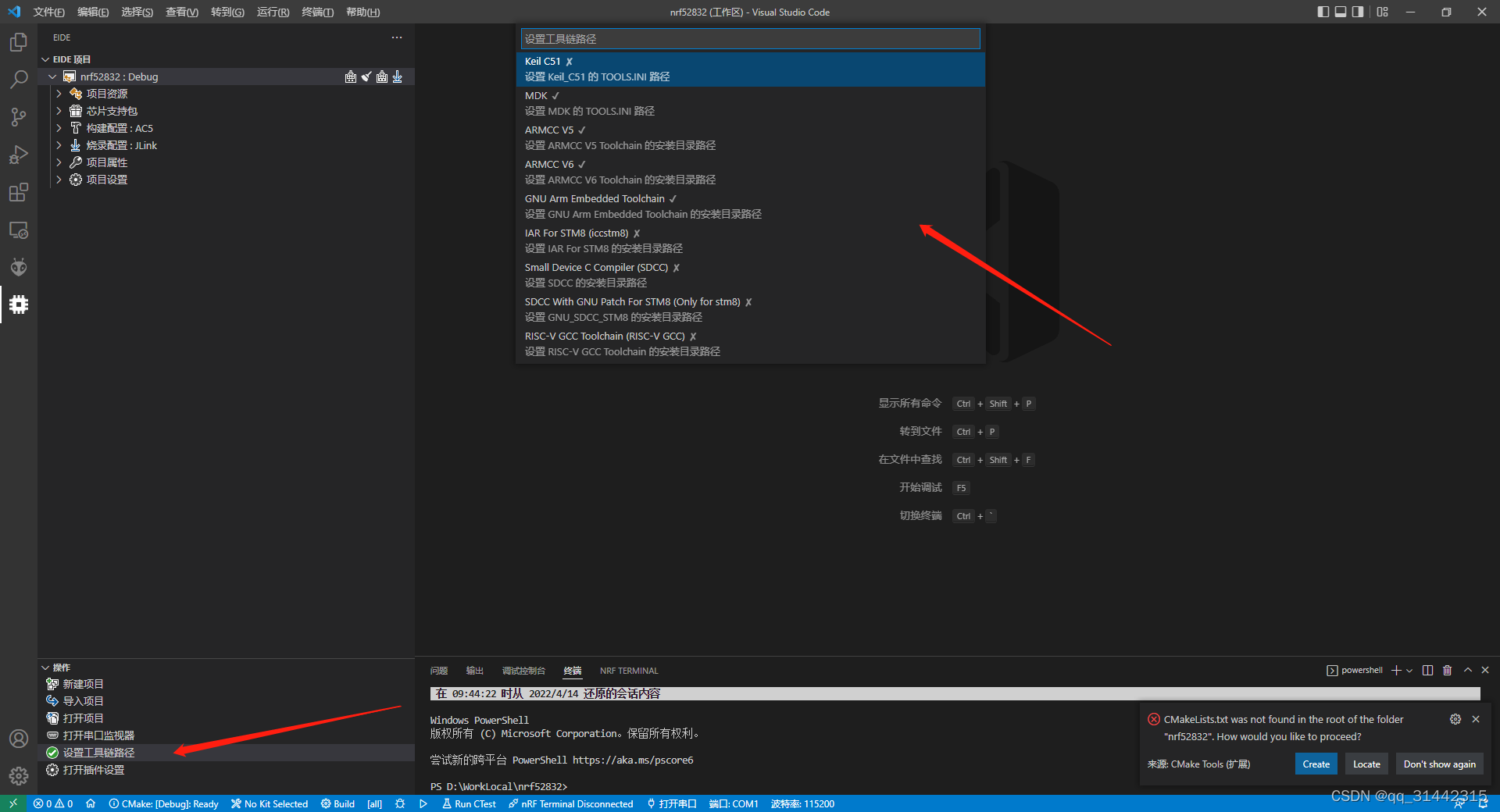The height and width of the screenshot is (812, 1500).
Task: Toggle secondary side bar layout icon
Action: [x=1358, y=12]
